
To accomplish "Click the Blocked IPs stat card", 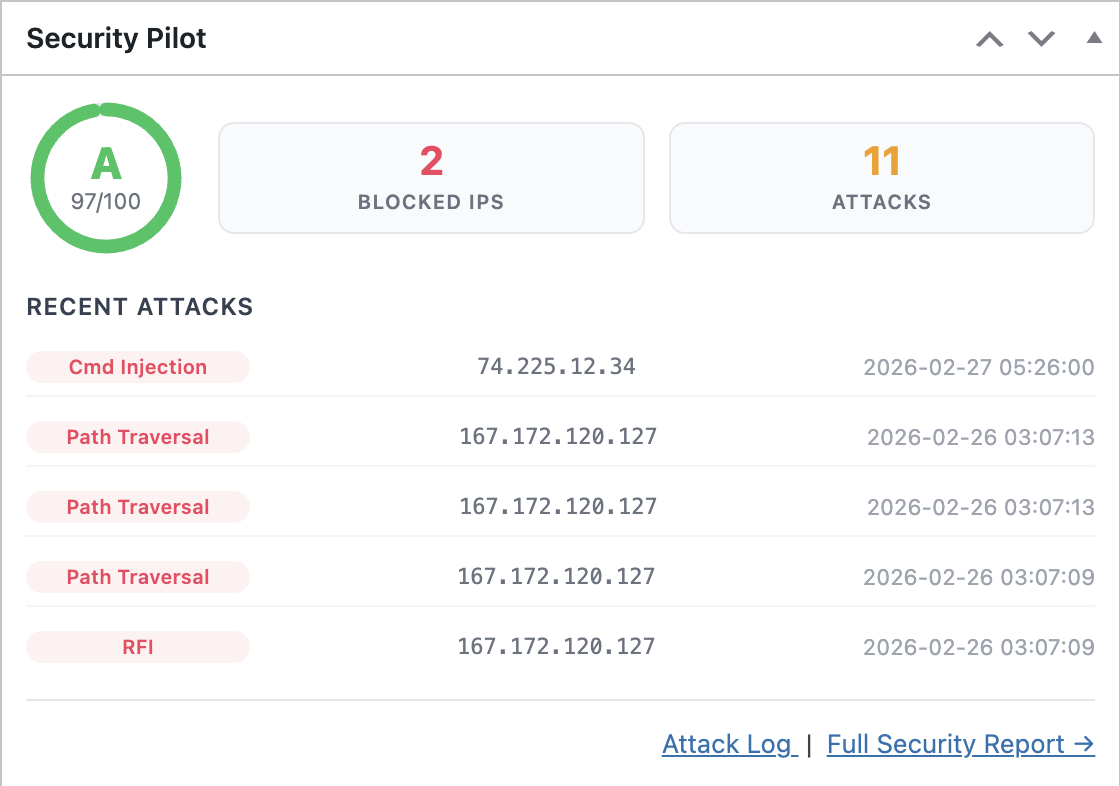I will (x=431, y=178).
